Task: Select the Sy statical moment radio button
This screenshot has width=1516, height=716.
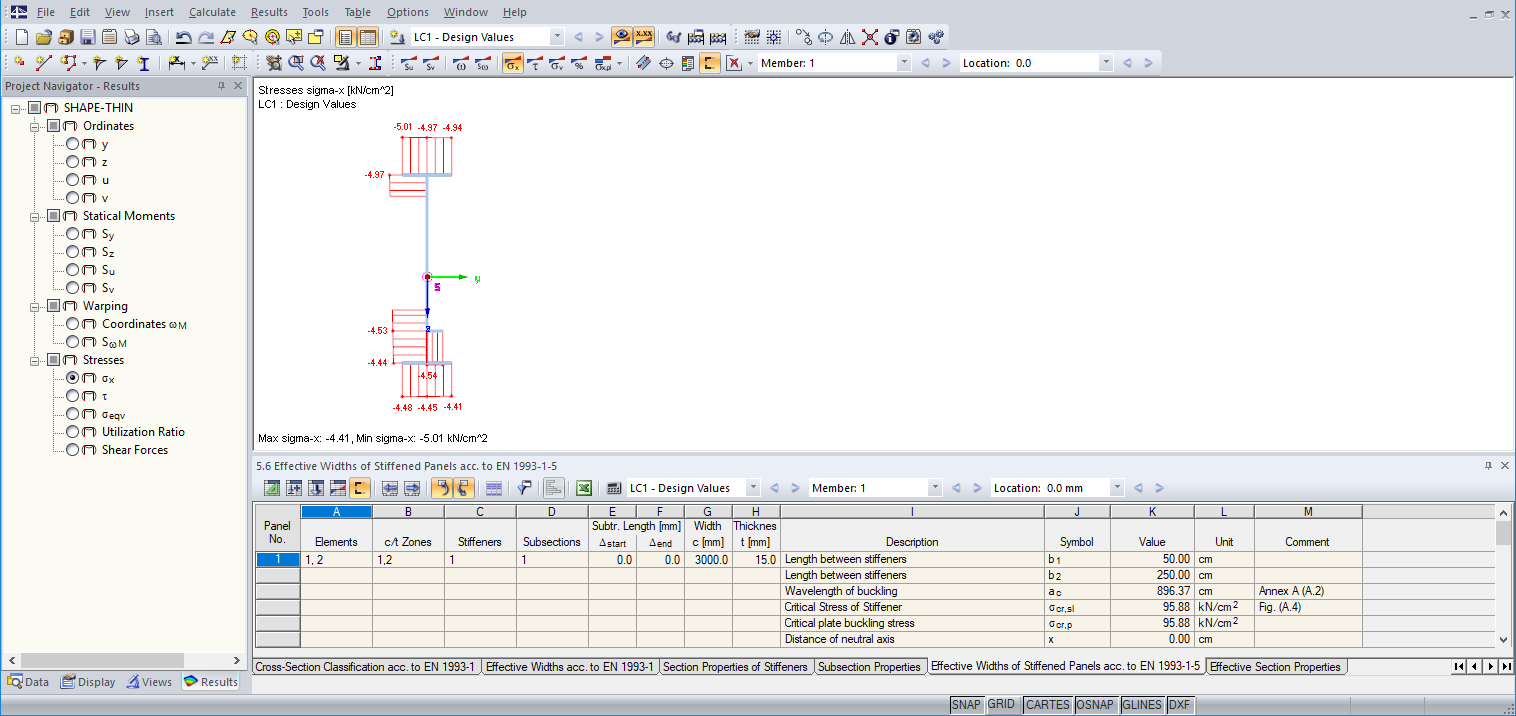Action: pyautogui.click(x=73, y=234)
